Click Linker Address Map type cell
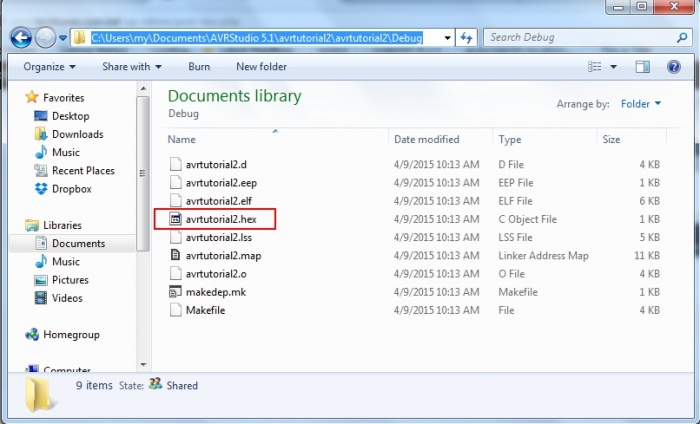Viewport: 700px width, 424px height. (x=543, y=256)
